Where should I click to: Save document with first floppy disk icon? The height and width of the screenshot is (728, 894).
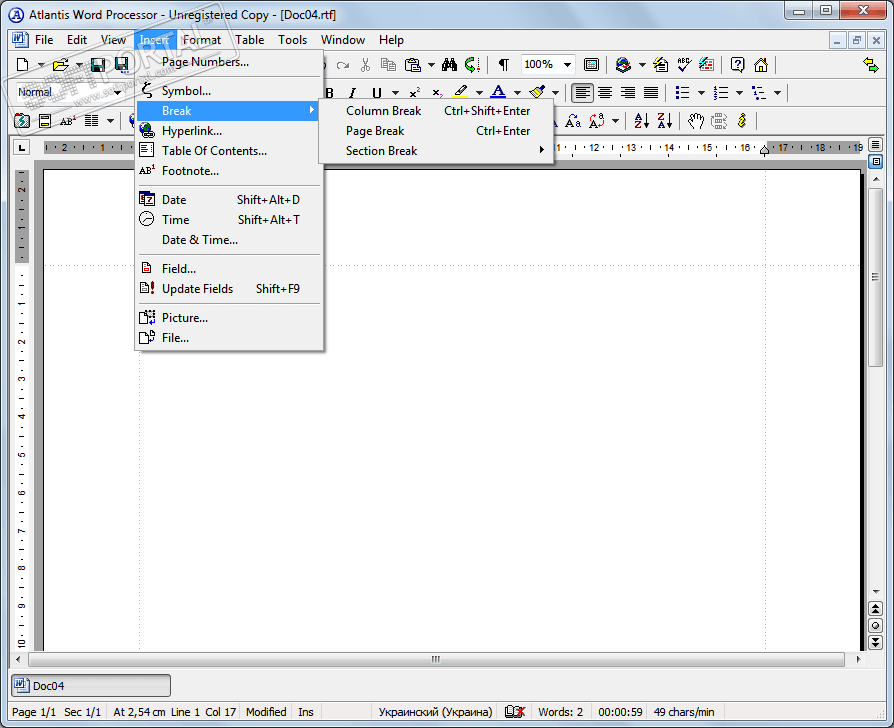(x=98, y=64)
